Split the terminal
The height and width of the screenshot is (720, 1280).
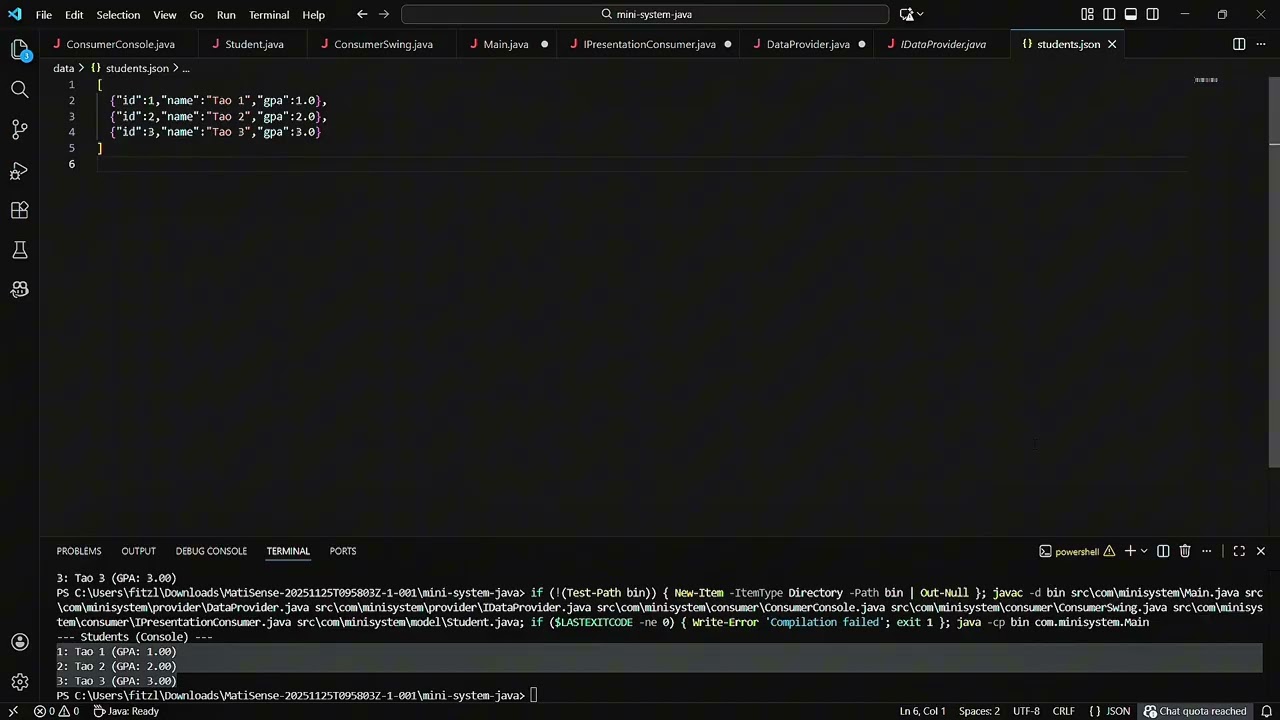1163,551
